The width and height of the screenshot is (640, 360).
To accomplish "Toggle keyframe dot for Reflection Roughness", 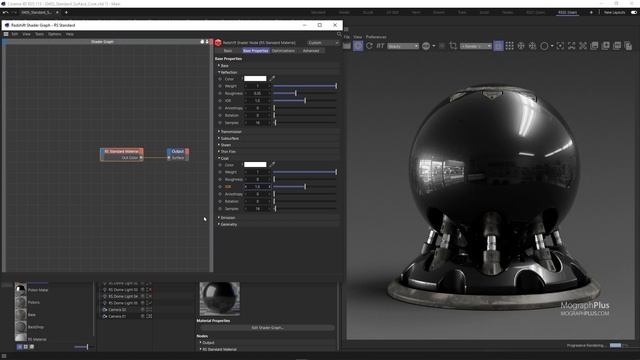I will click(220, 93).
